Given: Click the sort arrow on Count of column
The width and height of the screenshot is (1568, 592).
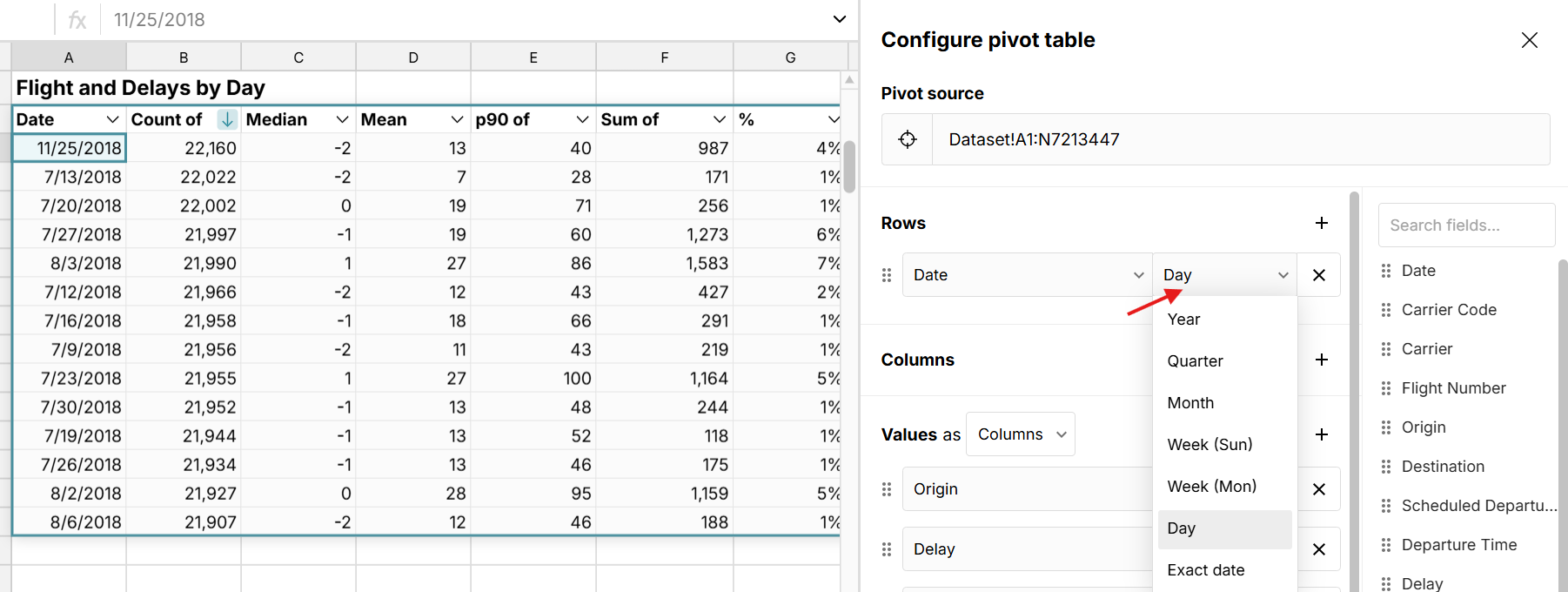Looking at the screenshot, I should [x=227, y=119].
